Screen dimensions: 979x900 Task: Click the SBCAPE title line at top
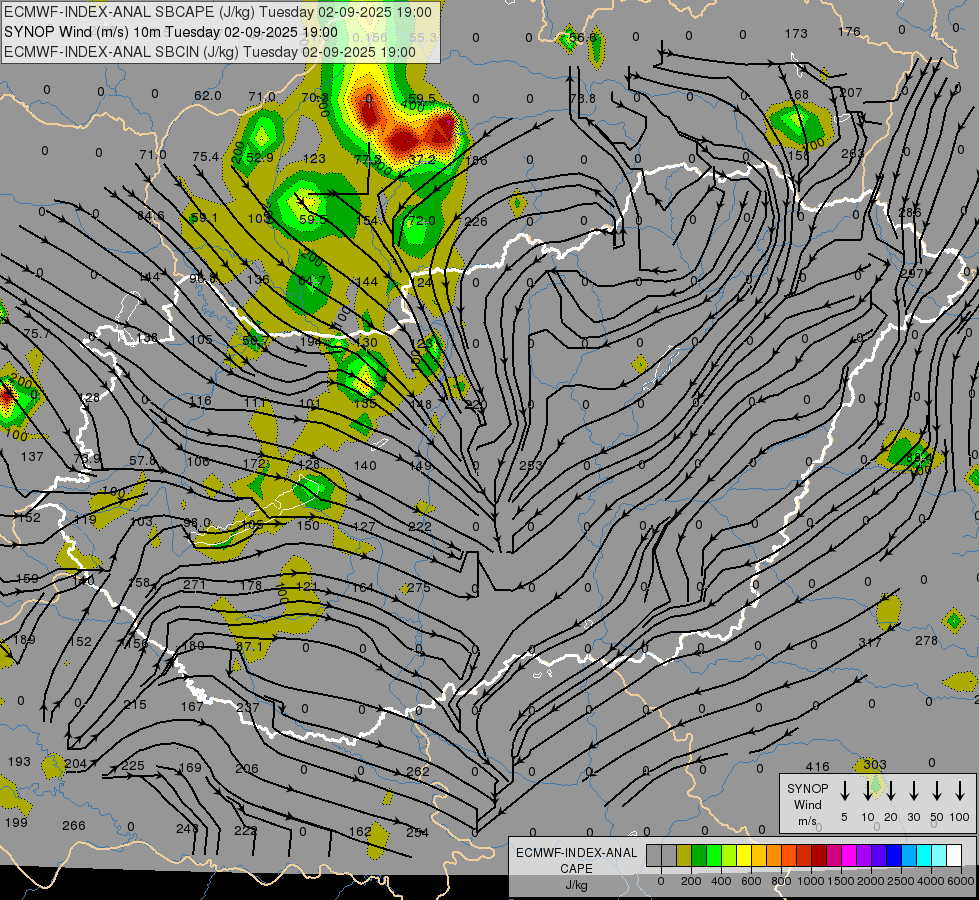217,12
